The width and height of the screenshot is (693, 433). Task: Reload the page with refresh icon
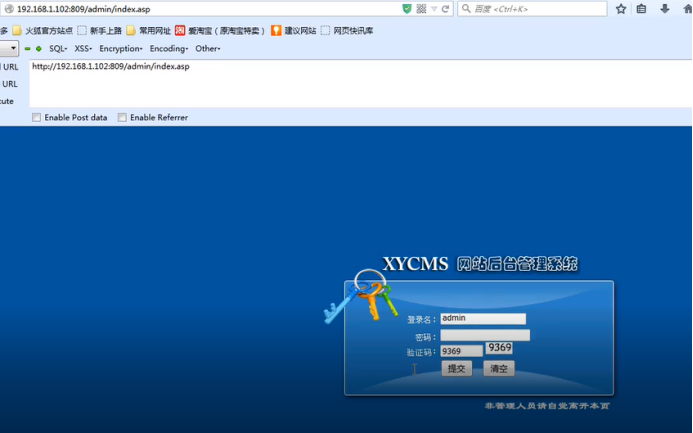[x=446, y=9]
